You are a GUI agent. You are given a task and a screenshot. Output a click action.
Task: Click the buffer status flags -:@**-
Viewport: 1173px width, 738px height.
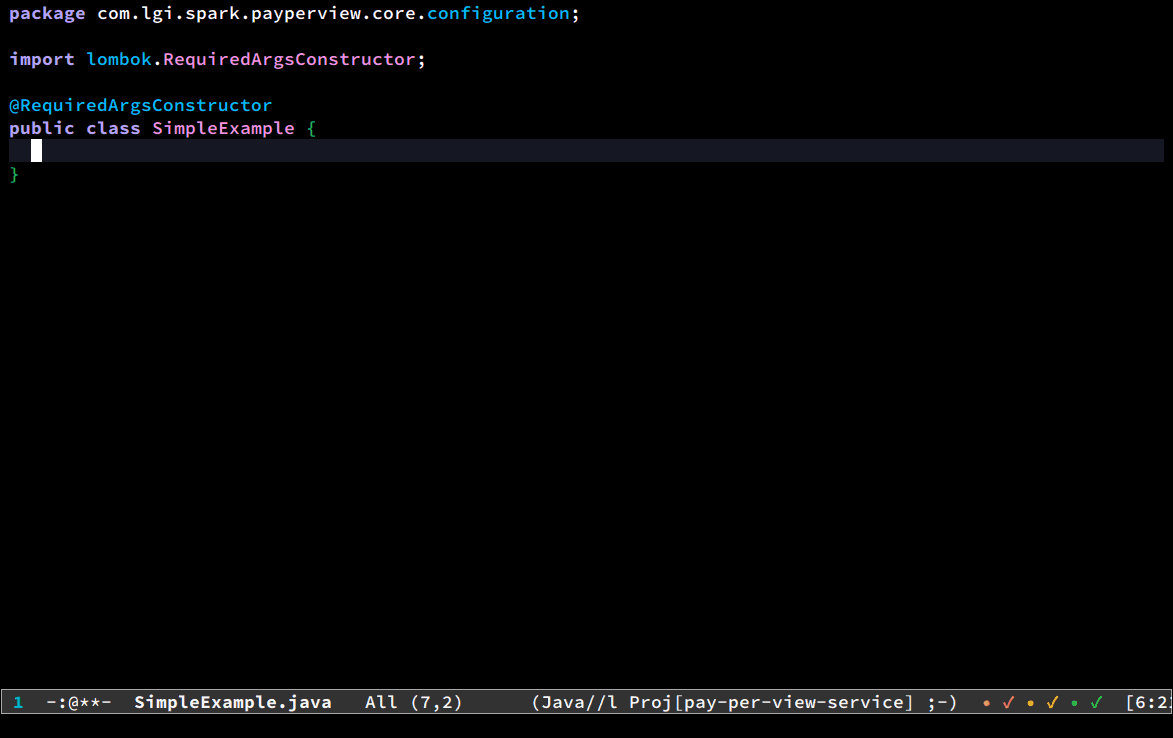click(x=79, y=702)
